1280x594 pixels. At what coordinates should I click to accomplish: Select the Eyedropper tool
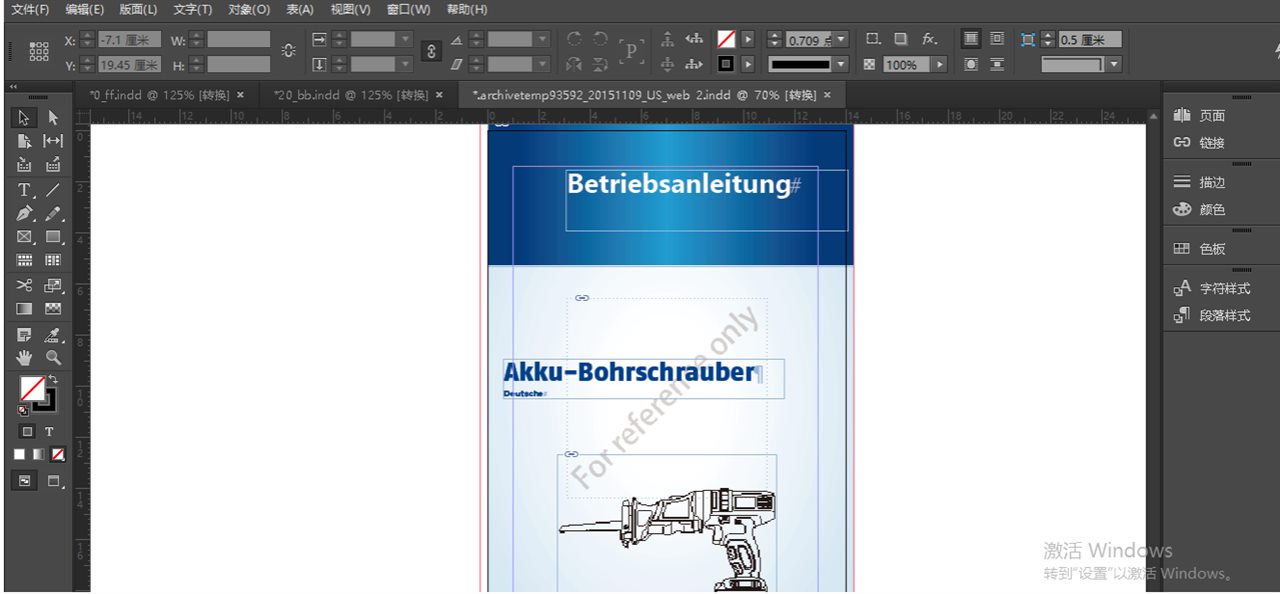[x=53, y=334]
